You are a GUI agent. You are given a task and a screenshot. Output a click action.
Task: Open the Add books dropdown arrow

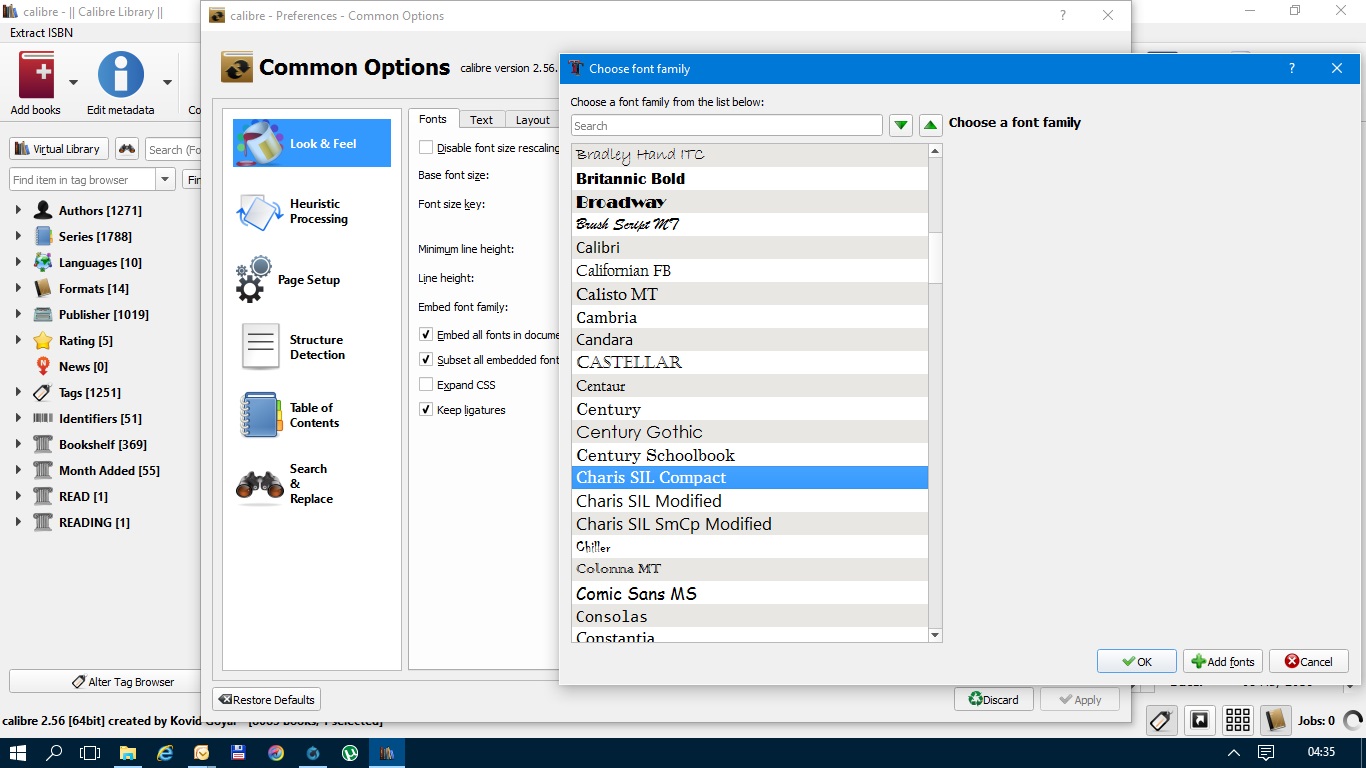pyautogui.click(x=73, y=82)
